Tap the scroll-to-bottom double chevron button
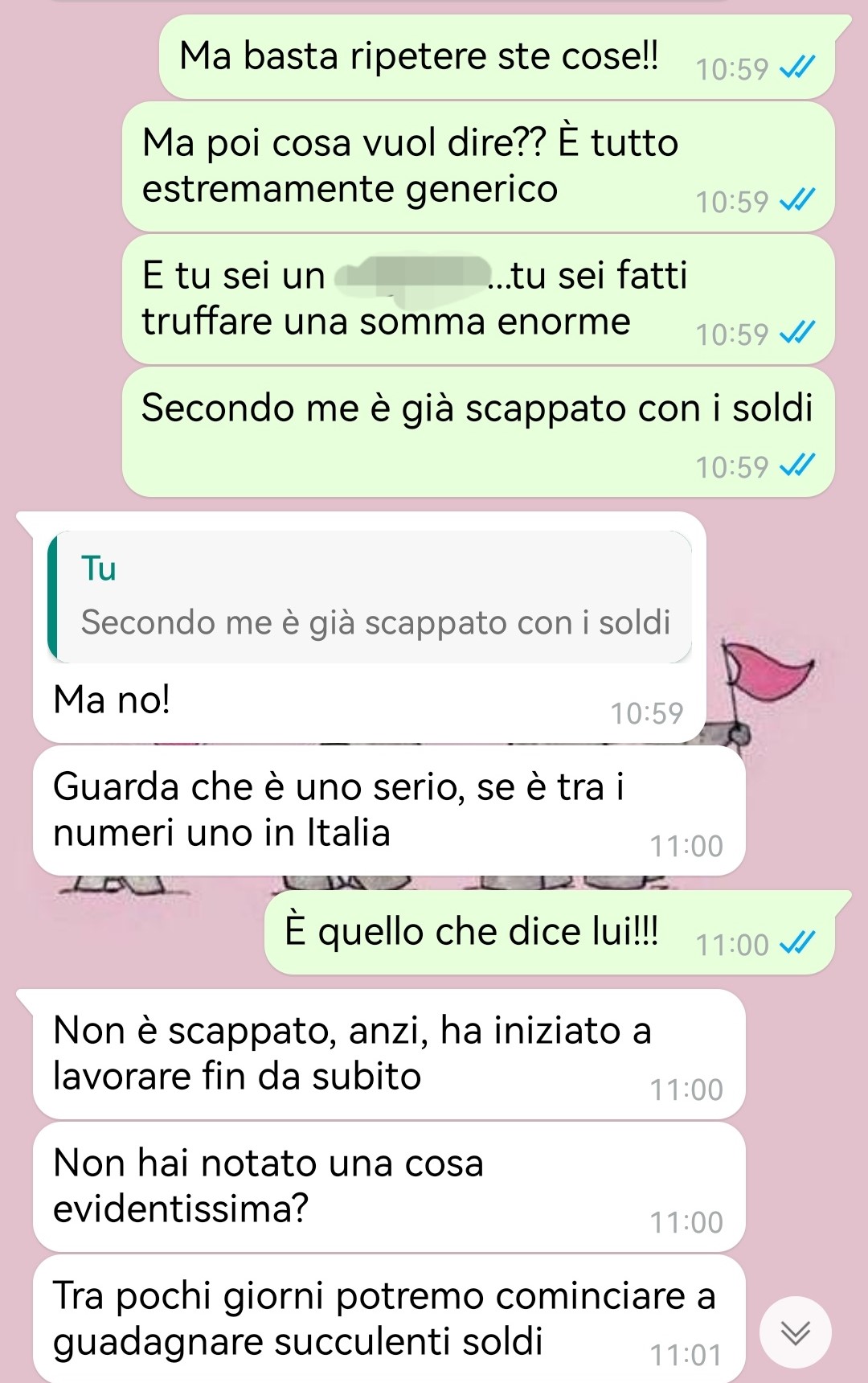 [795, 1332]
